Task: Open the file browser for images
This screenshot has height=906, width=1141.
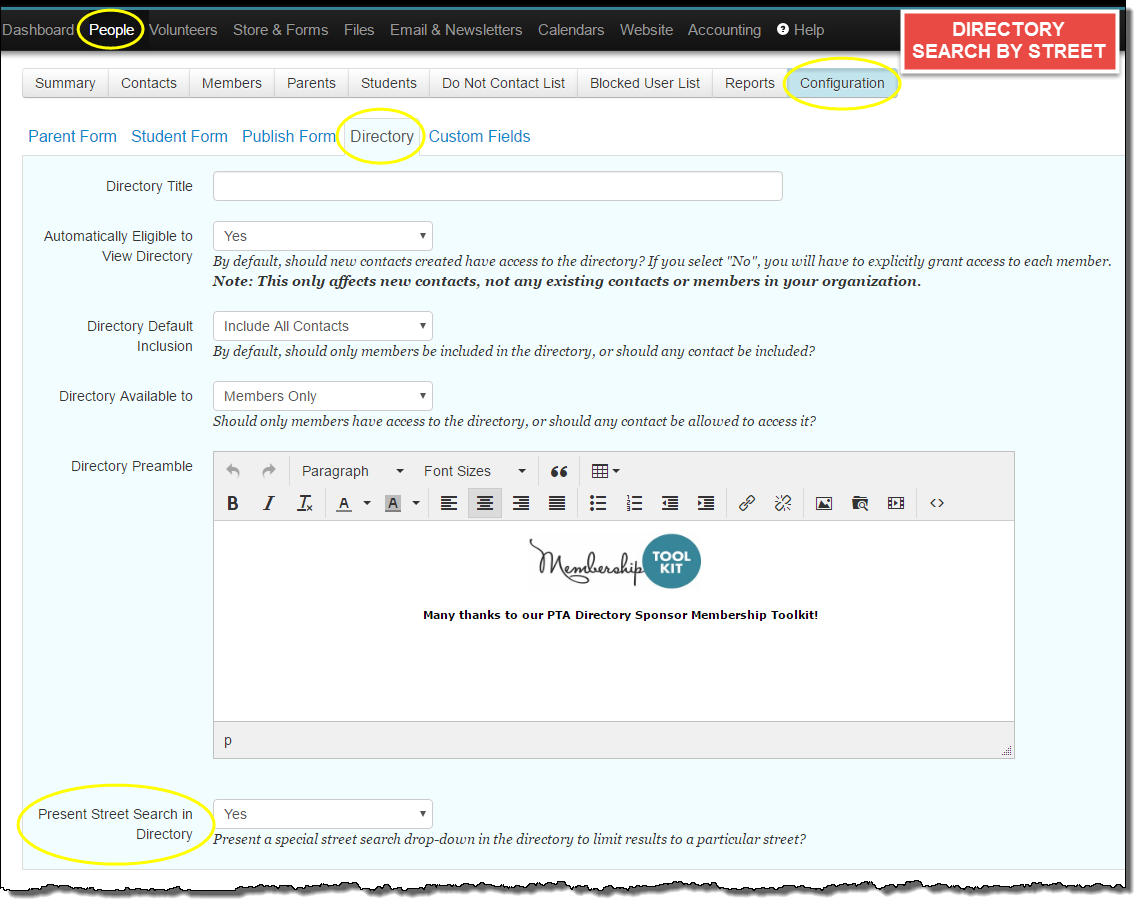Action: pyautogui.click(x=860, y=503)
